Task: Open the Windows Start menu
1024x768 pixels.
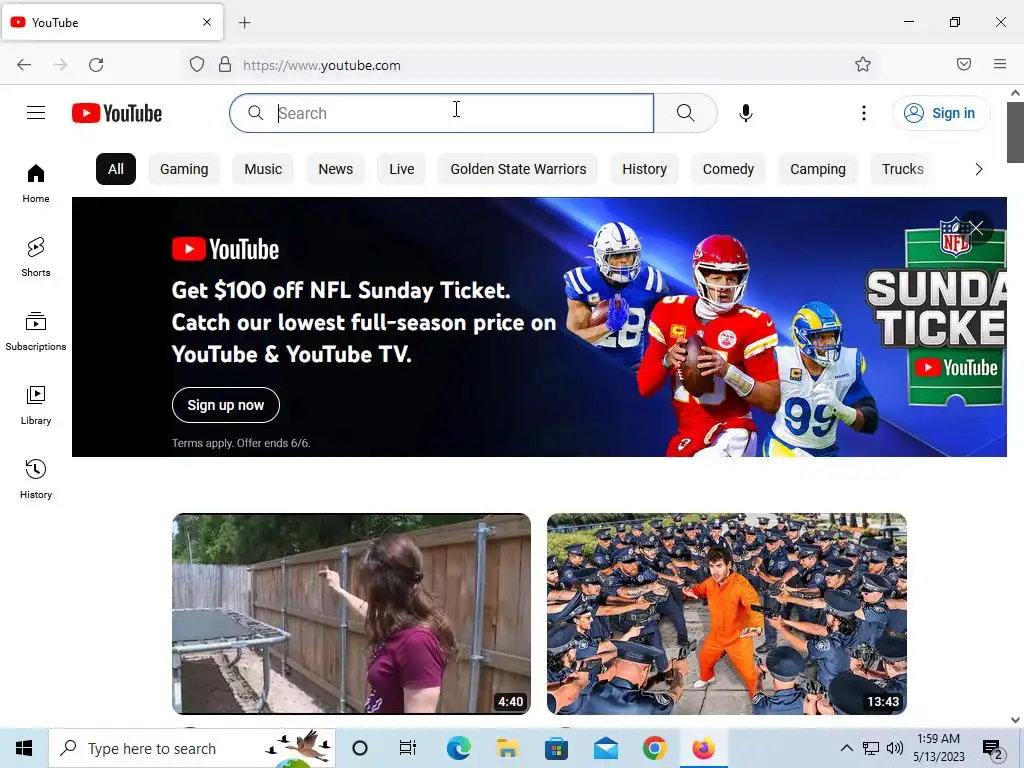Action: [x=24, y=748]
